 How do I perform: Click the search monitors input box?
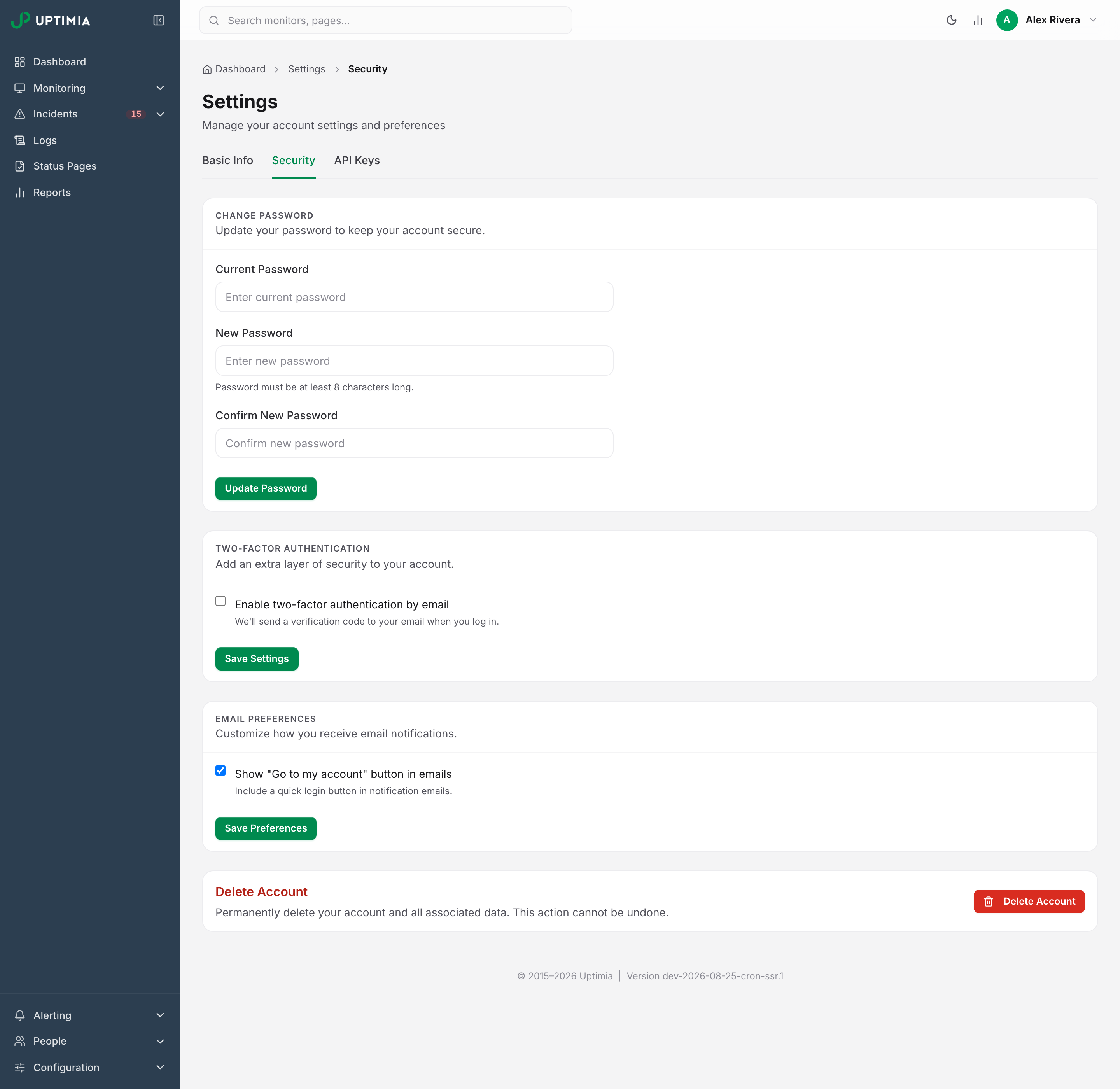pyautogui.click(x=385, y=20)
